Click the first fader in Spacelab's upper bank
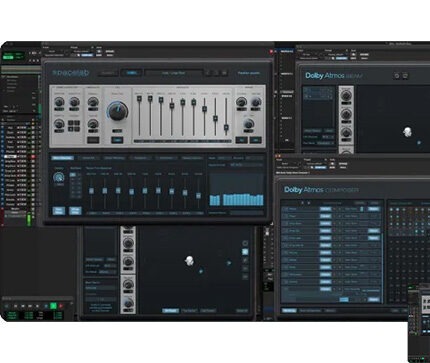This screenshot has width=430, height=363. click(139, 99)
